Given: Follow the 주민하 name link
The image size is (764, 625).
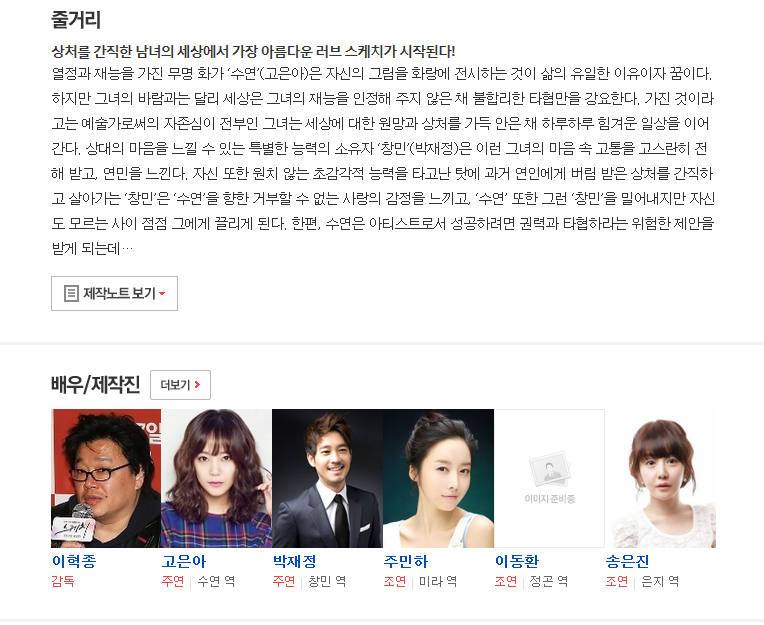Looking at the screenshot, I should (406, 561).
